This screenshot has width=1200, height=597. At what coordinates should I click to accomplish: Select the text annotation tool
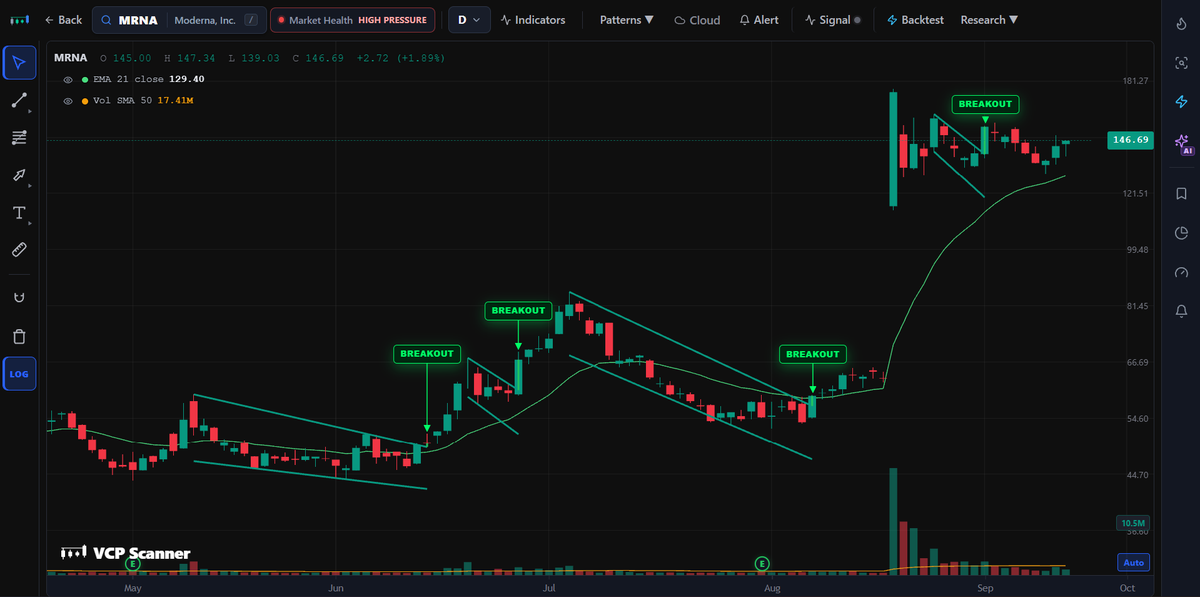click(19, 212)
